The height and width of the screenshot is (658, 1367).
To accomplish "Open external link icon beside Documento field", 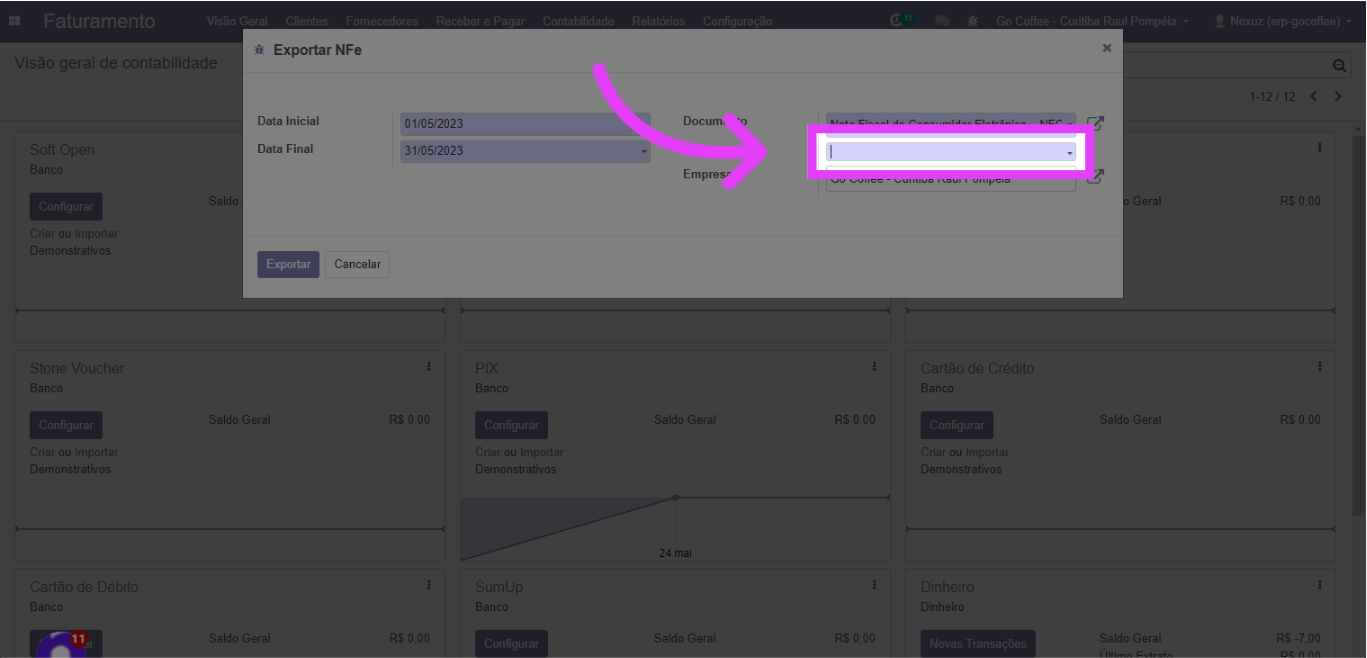I will [x=1096, y=123].
